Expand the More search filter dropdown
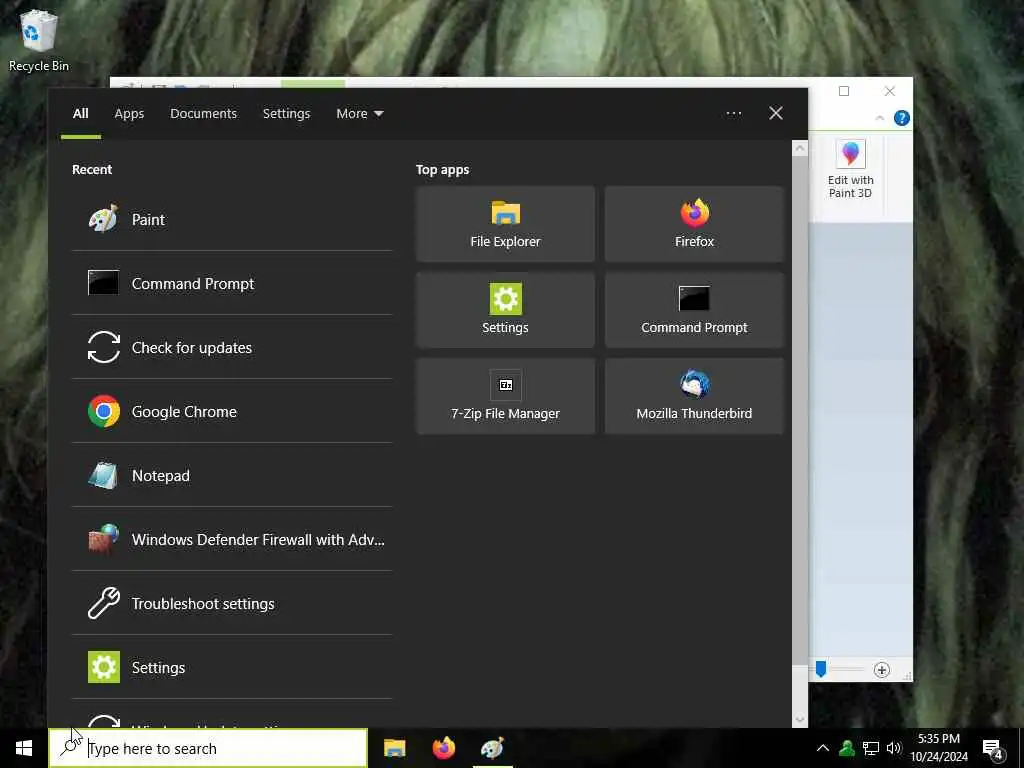The width and height of the screenshot is (1024, 768). pyautogui.click(x=360, y=114)
